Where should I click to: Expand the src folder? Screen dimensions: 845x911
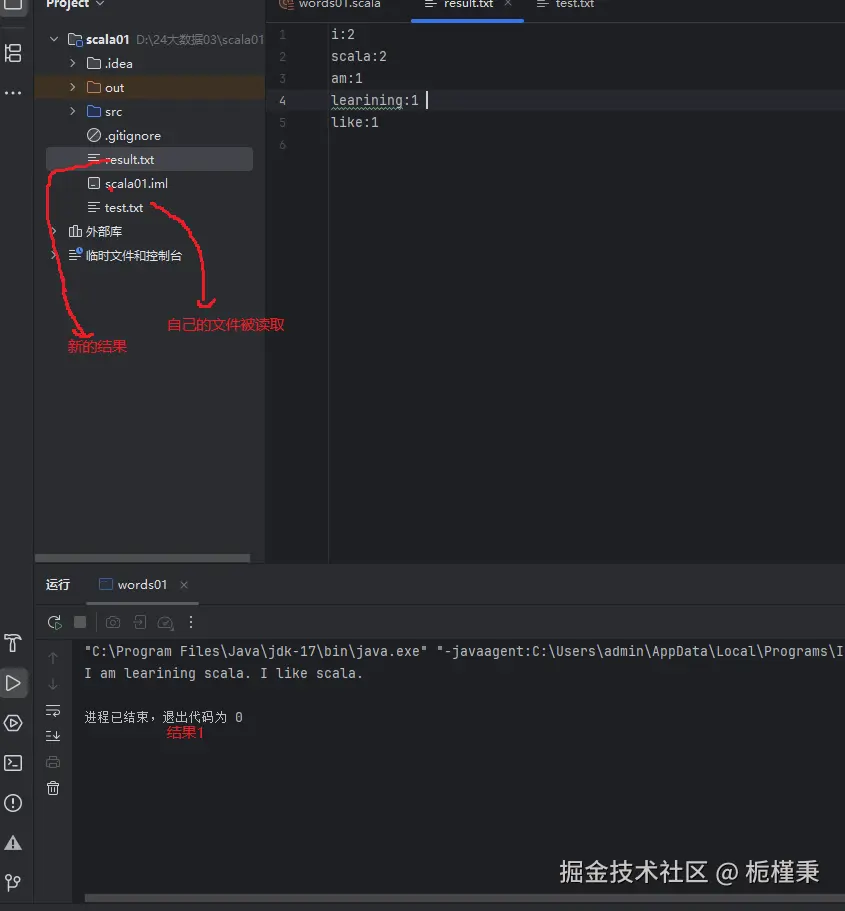[73, 111]
